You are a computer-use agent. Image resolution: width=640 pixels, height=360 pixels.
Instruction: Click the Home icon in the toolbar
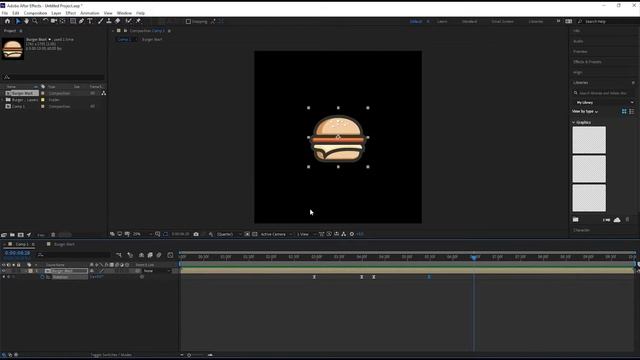[x=7, y=21]
